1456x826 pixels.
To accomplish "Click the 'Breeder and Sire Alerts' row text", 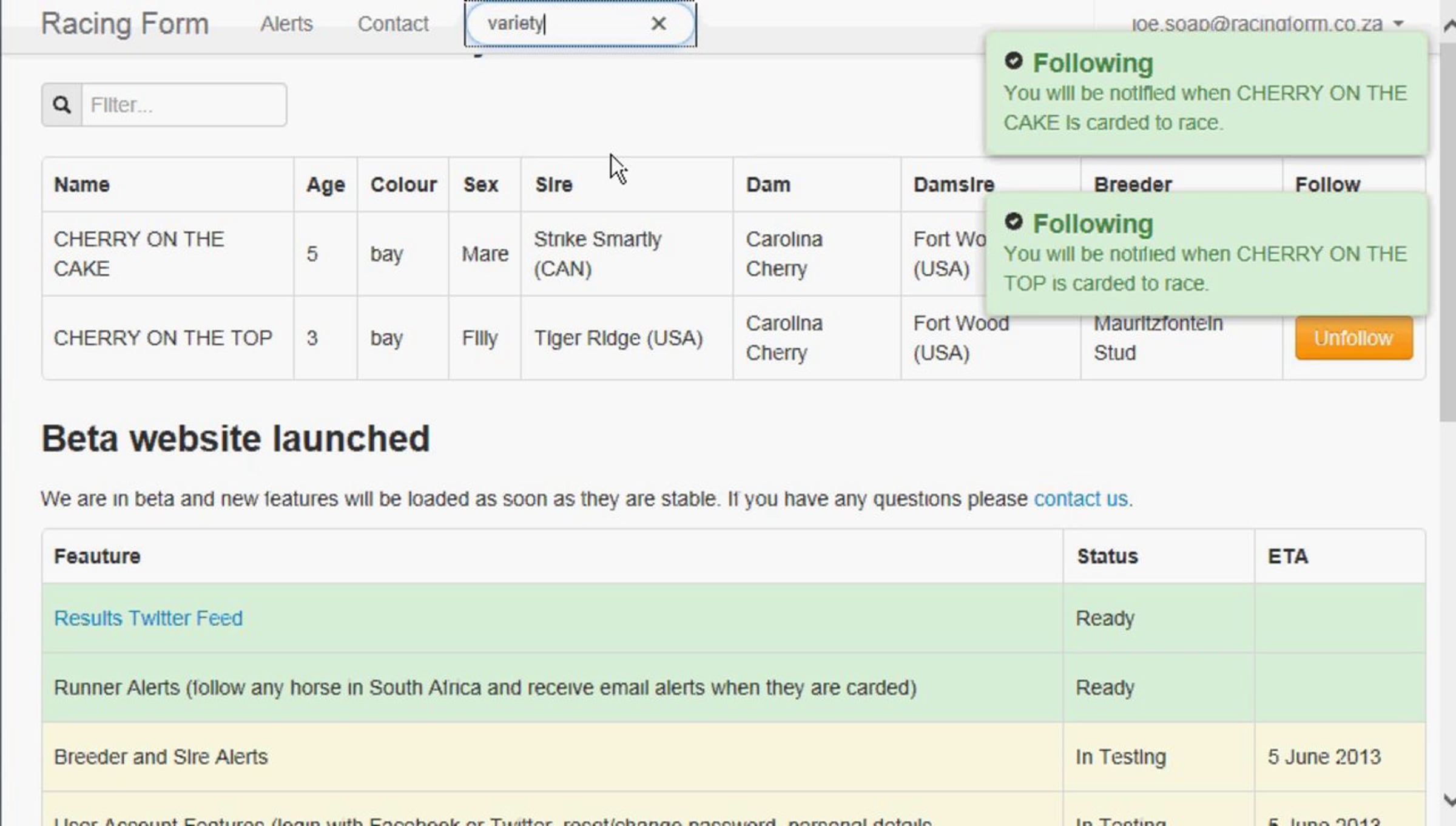I will [161, 757].
